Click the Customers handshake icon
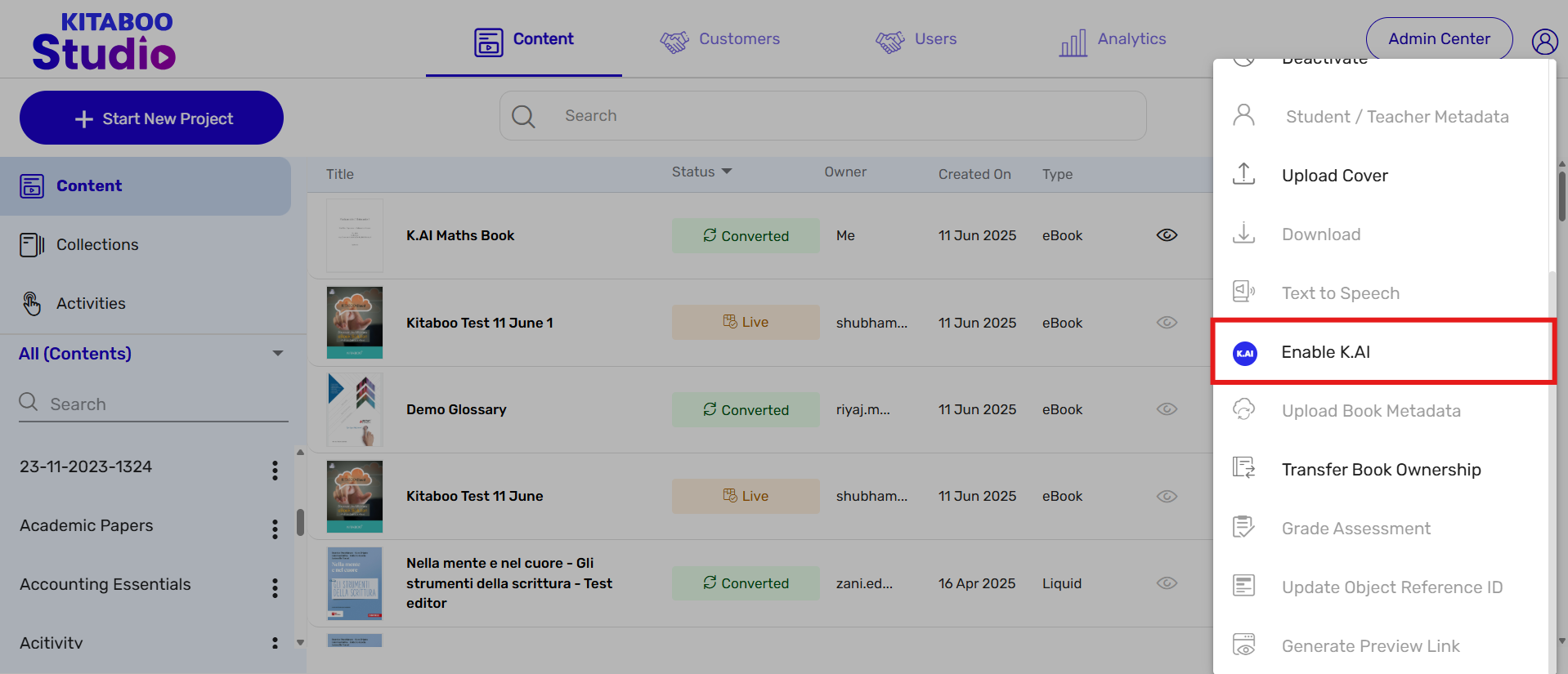 pyautogui.click(x=674, y=42)
